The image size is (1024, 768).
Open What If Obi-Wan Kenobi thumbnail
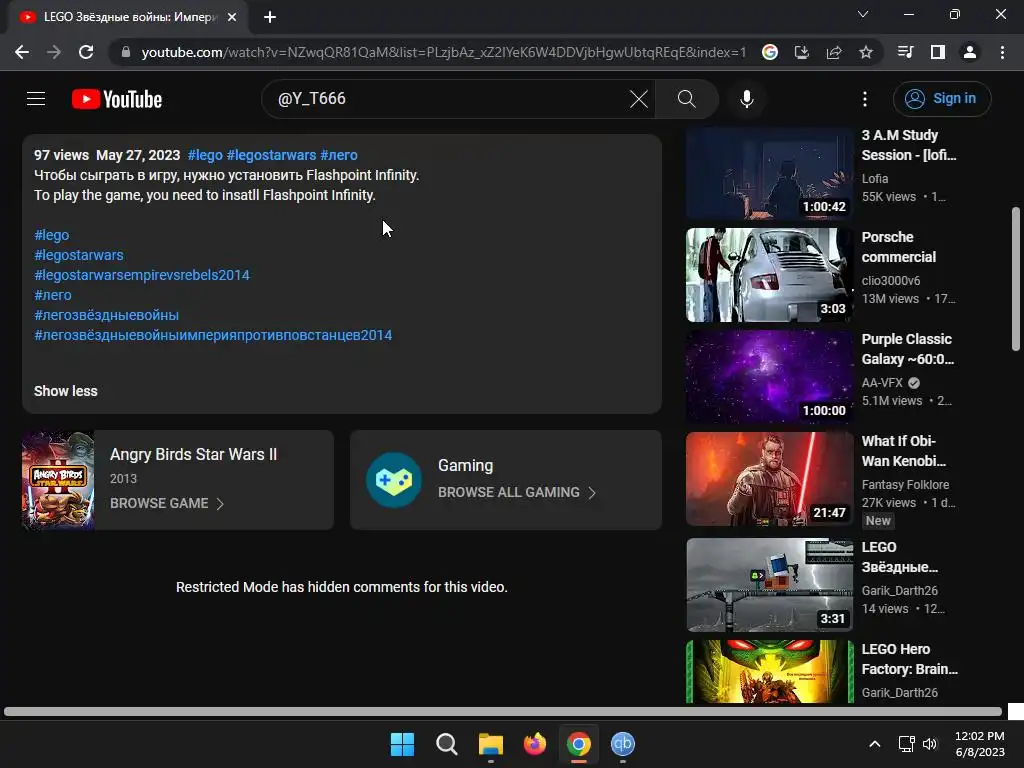pyautogui.click(x=769, y=479)
